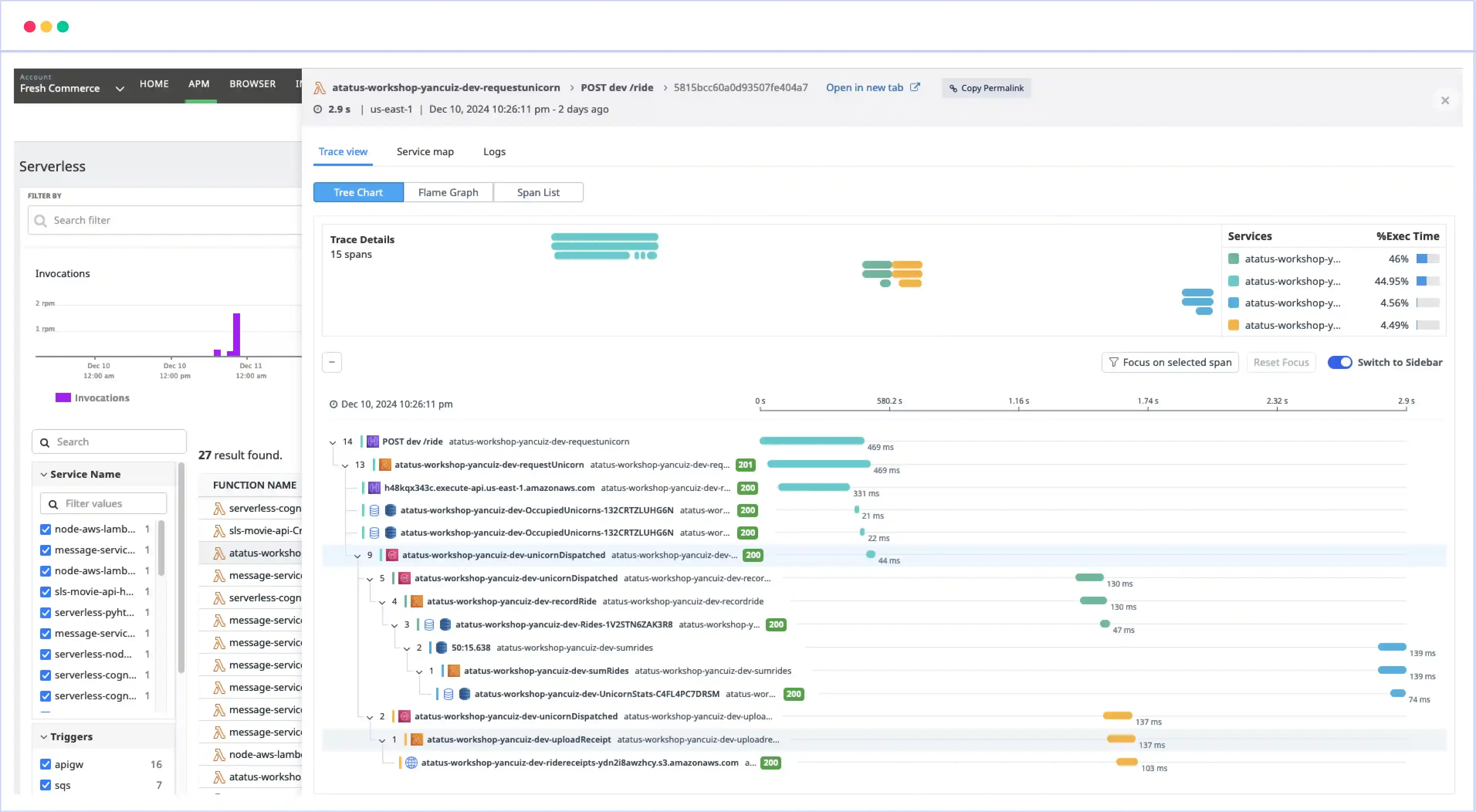The image size is (1476, 812).
Task: Select the Tree Chart view tab
Action: [x=358, y=191]
